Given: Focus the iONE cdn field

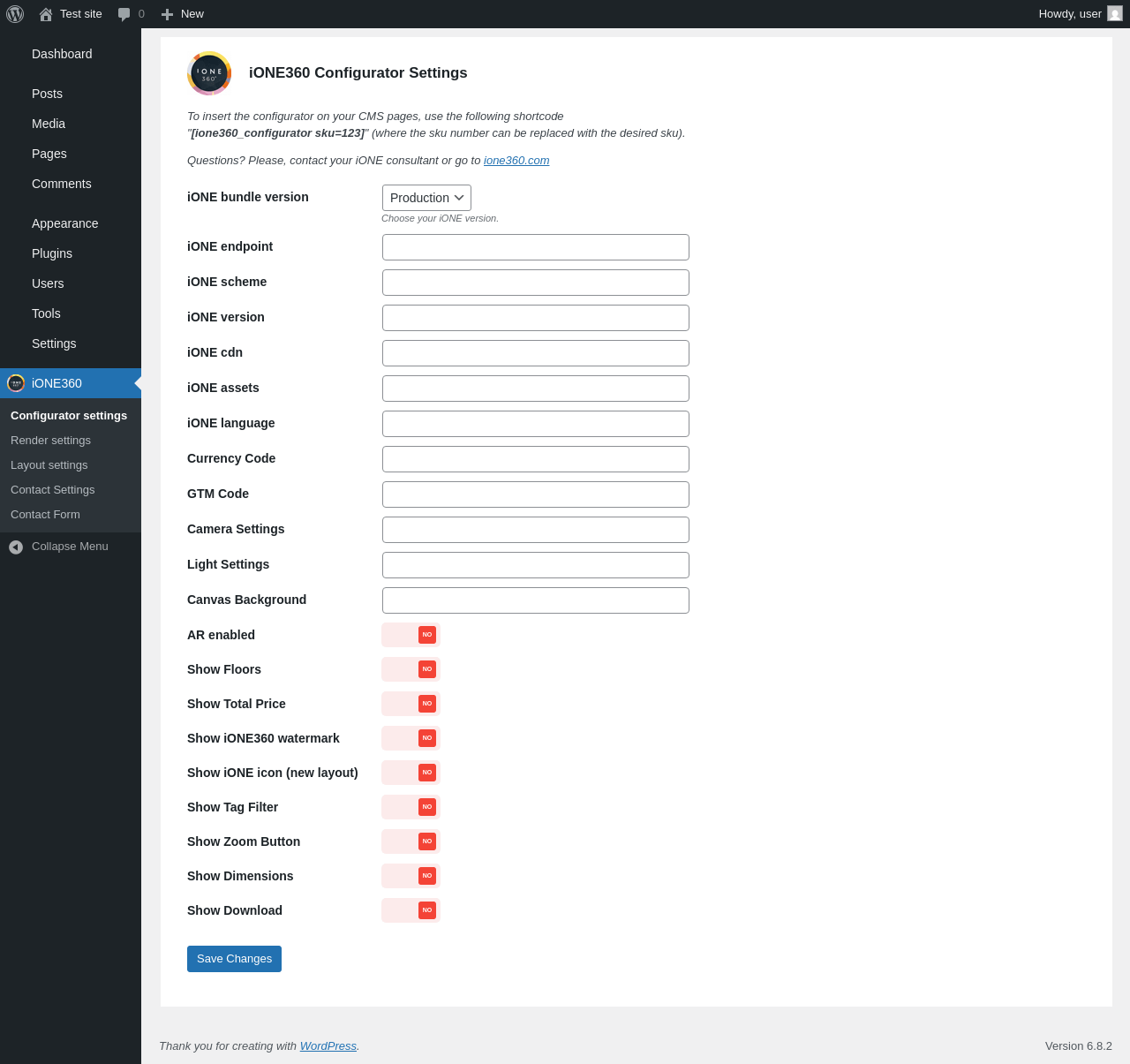Looking at the screenshot, I should tap(536, 353).
